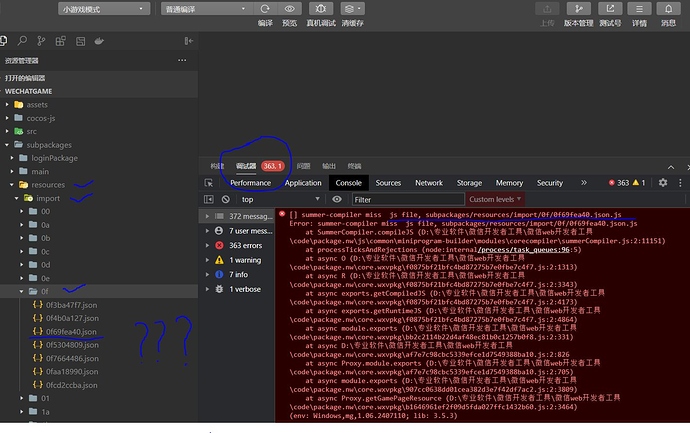Click the console Filter input

(408, 199)
